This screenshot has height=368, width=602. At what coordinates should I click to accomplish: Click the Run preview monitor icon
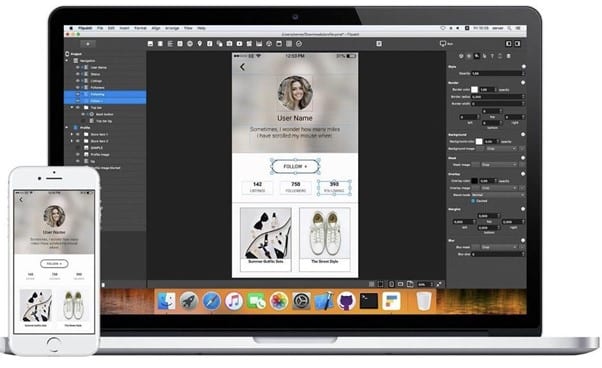(x=443, y=44)
